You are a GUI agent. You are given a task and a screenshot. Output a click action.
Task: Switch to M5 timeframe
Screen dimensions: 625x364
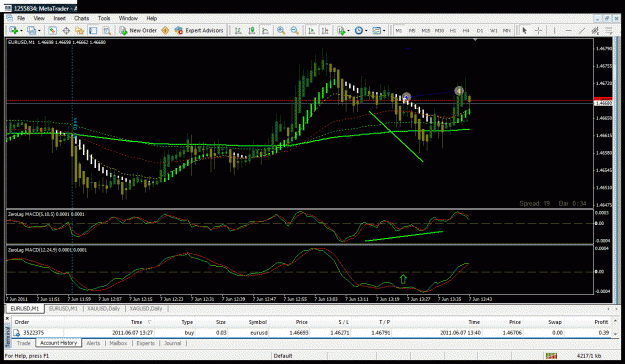coord(412,30)
